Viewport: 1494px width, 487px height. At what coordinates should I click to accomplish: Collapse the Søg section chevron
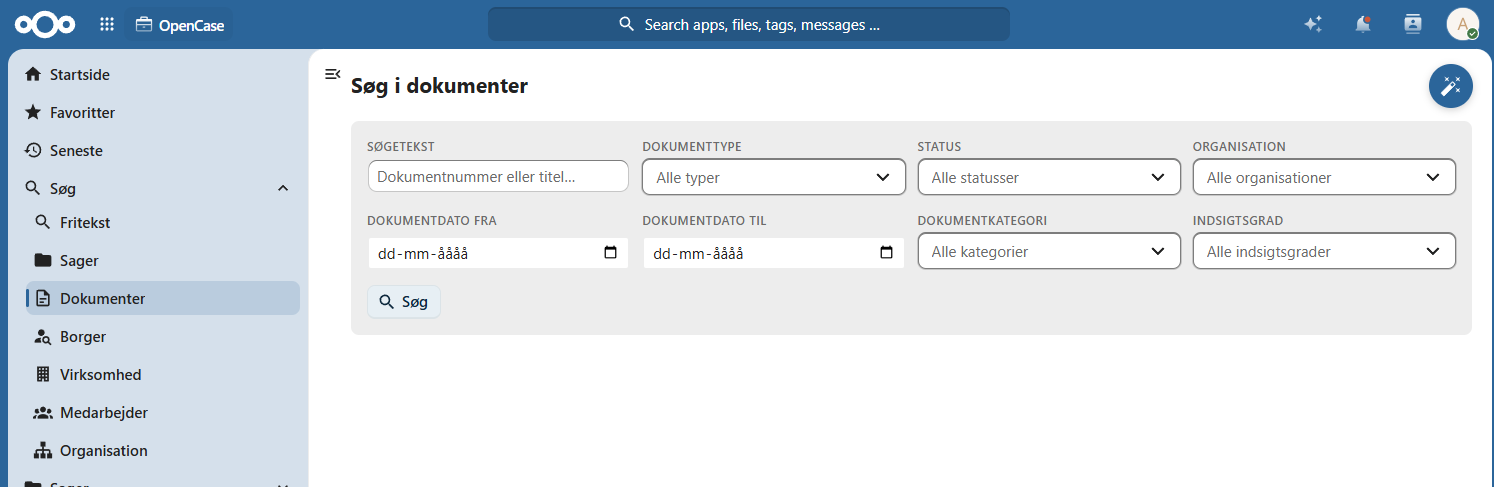[x=283, y=188]
